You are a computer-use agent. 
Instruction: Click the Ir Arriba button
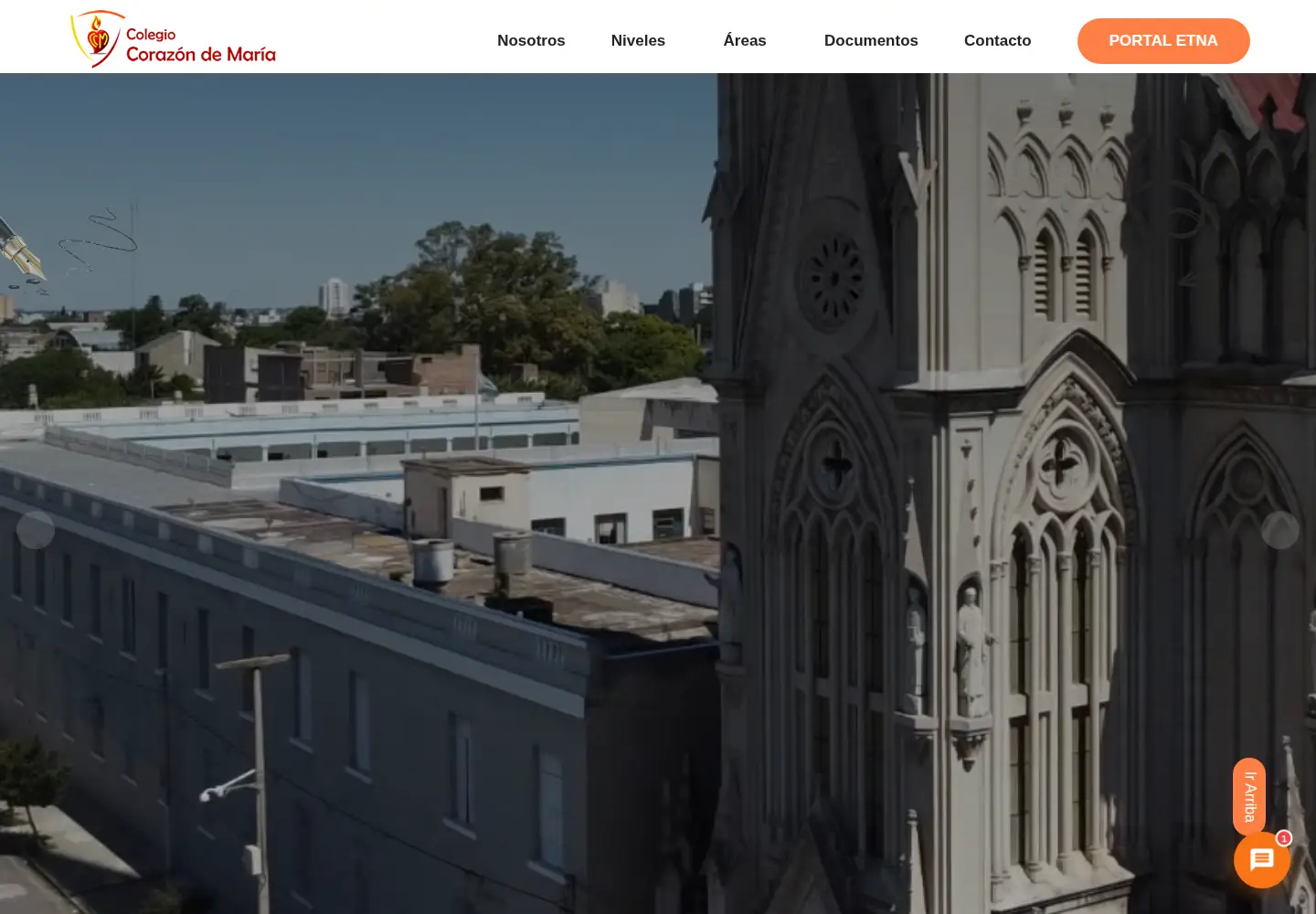[x=1249, y=797]
